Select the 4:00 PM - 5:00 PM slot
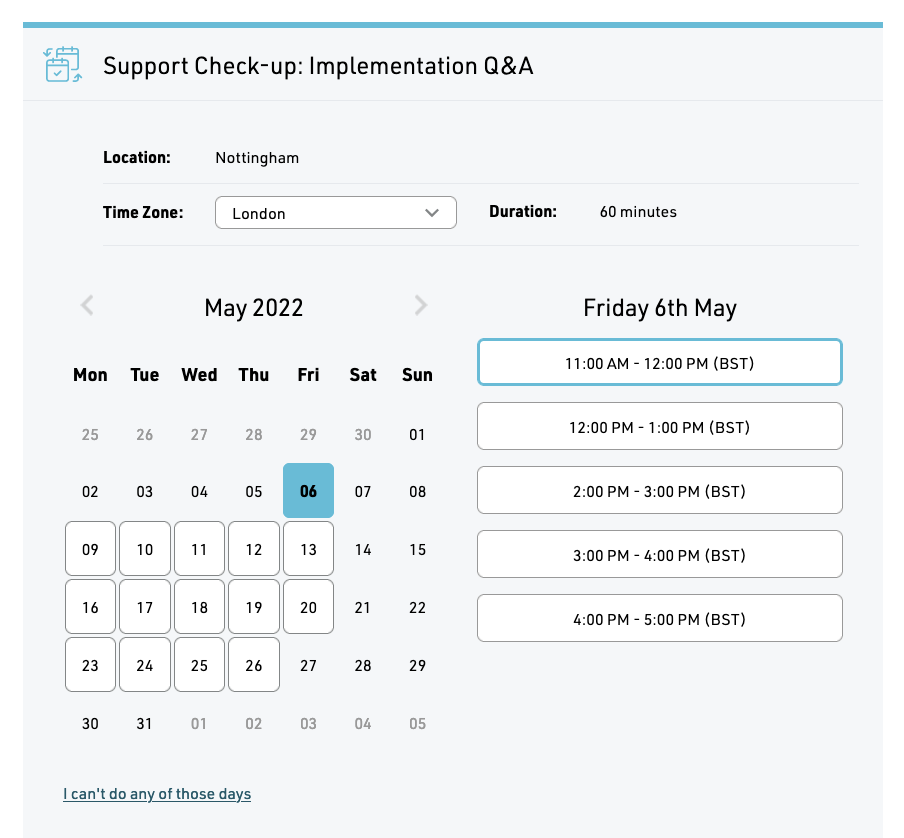Screen dimensions: 904x838 tap(660, 618)
